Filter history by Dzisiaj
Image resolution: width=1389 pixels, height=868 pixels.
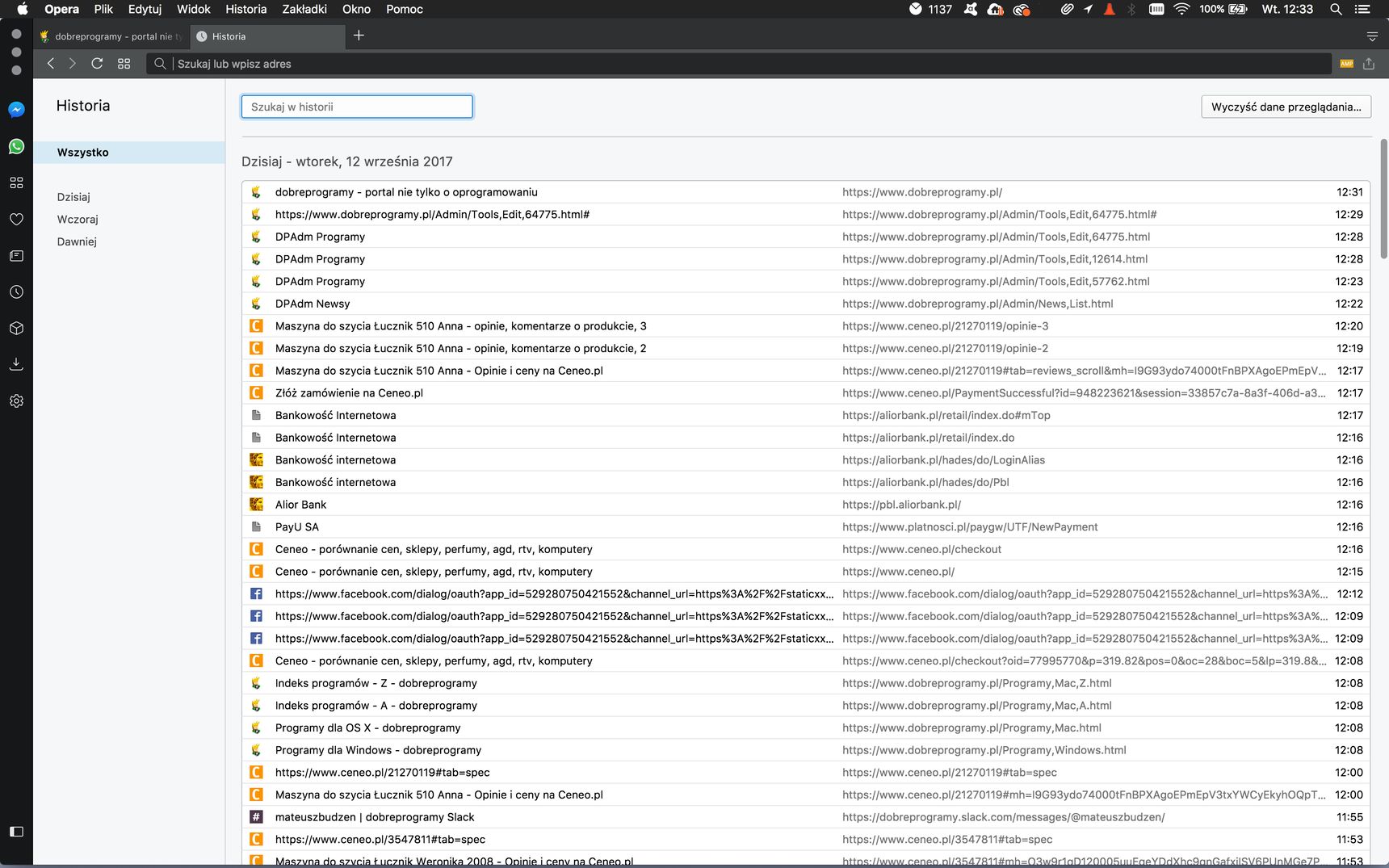73,197
